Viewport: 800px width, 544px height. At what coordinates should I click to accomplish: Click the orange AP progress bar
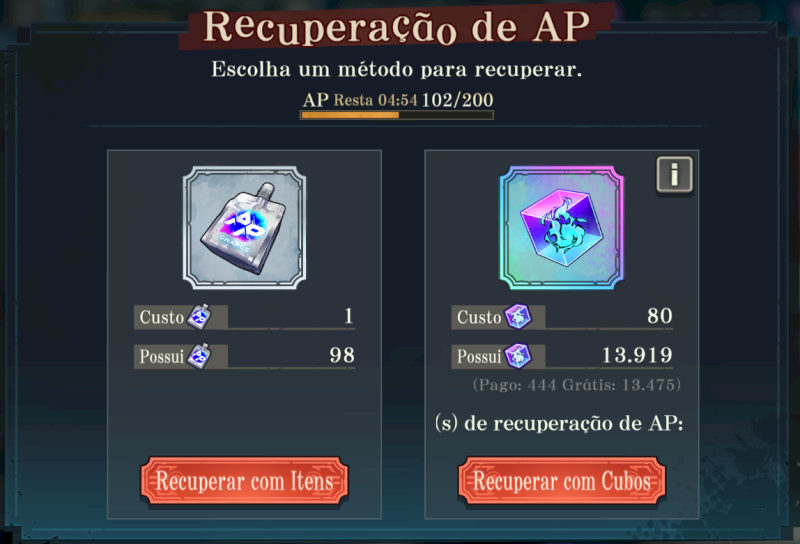[396, 115]
